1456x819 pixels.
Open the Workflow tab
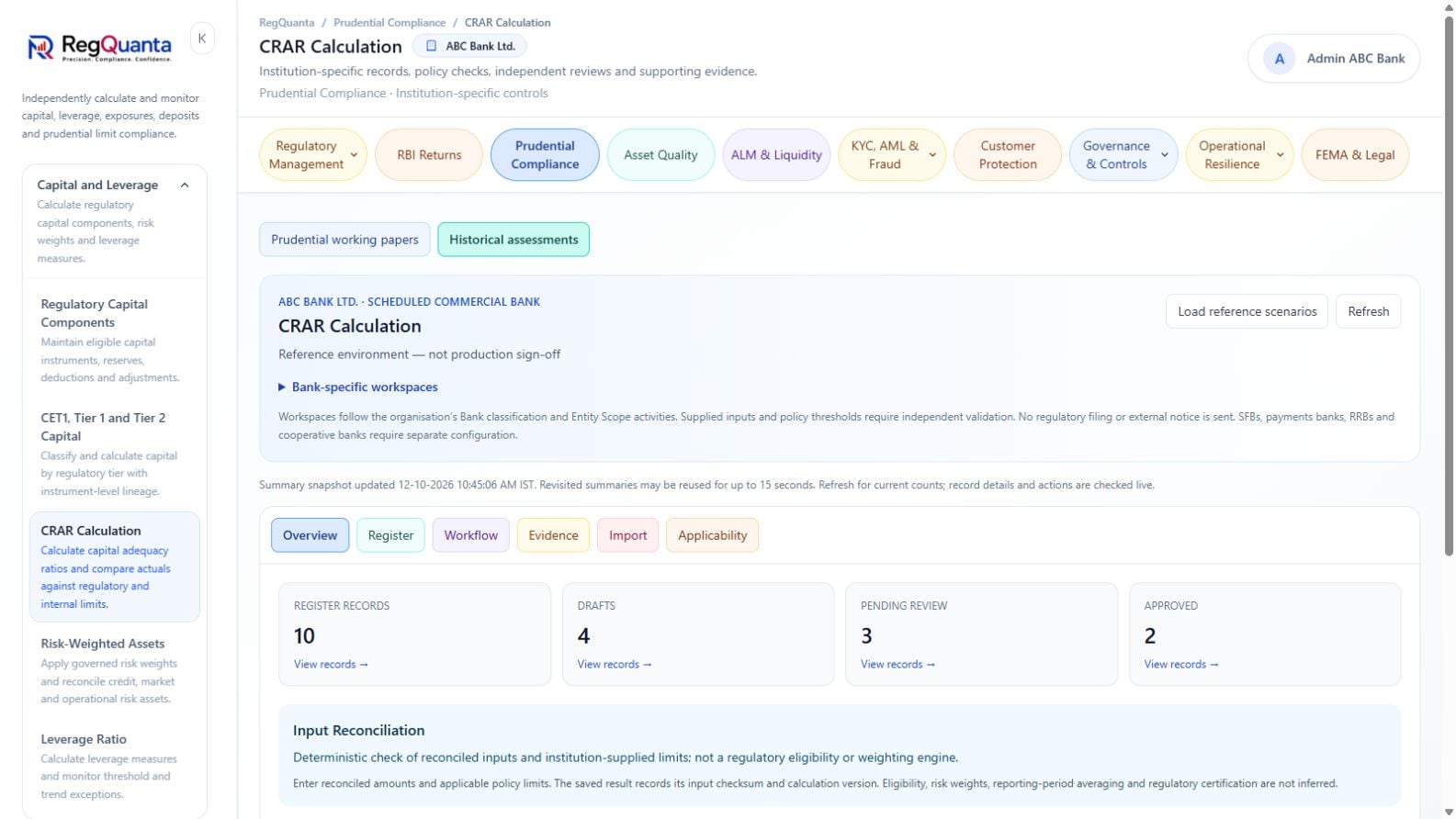click(x=470, y=535)
